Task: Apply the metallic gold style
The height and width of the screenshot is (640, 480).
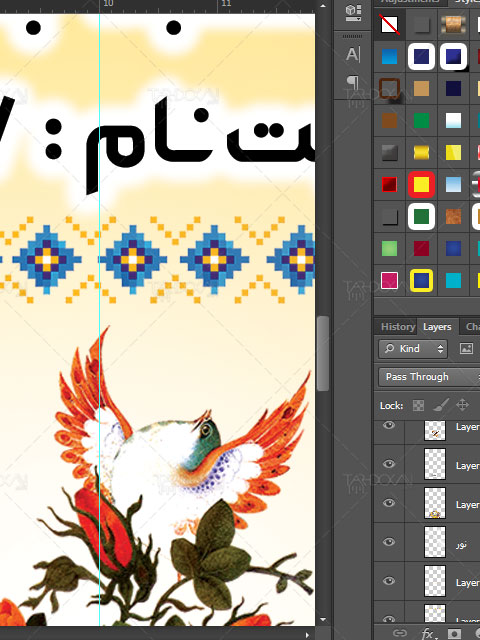Action: [421, 152]
